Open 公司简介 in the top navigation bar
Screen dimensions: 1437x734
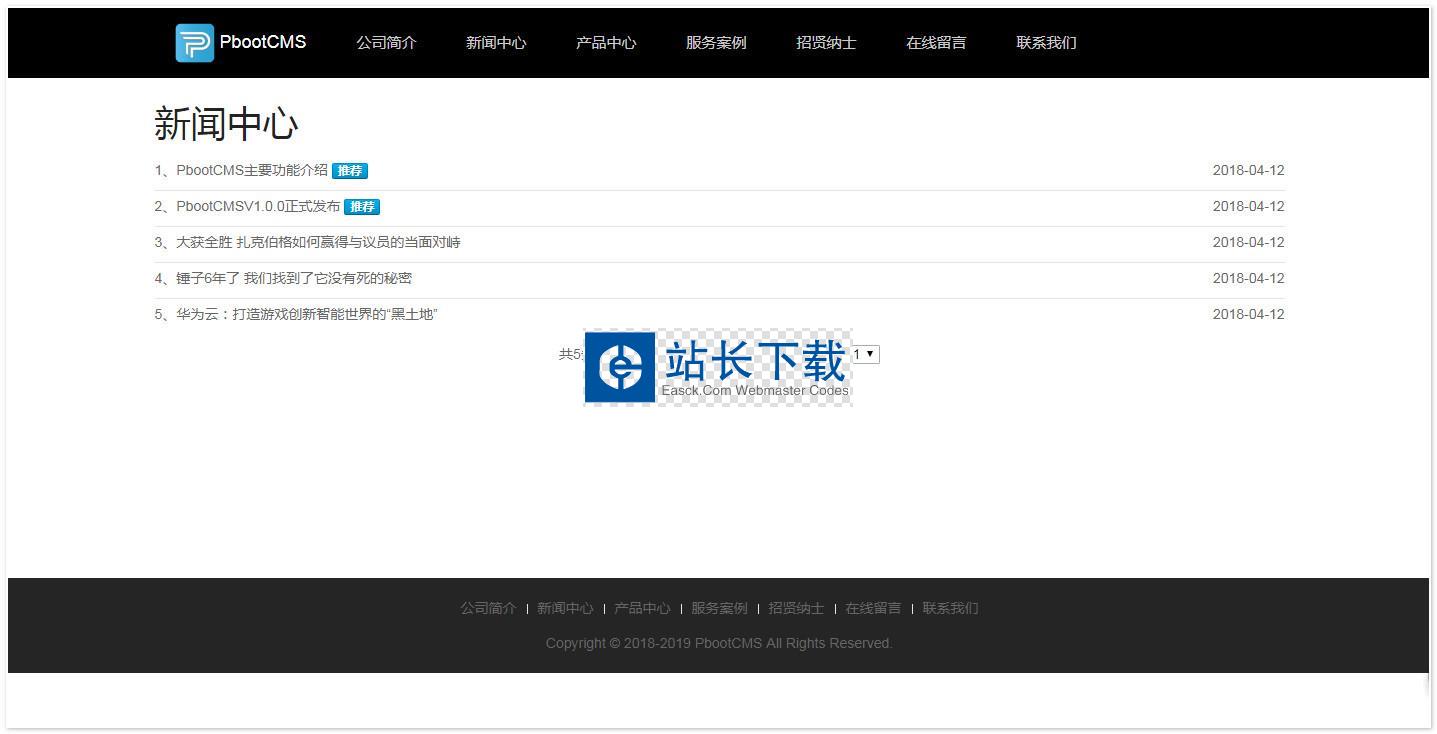[x=386, y=43]
